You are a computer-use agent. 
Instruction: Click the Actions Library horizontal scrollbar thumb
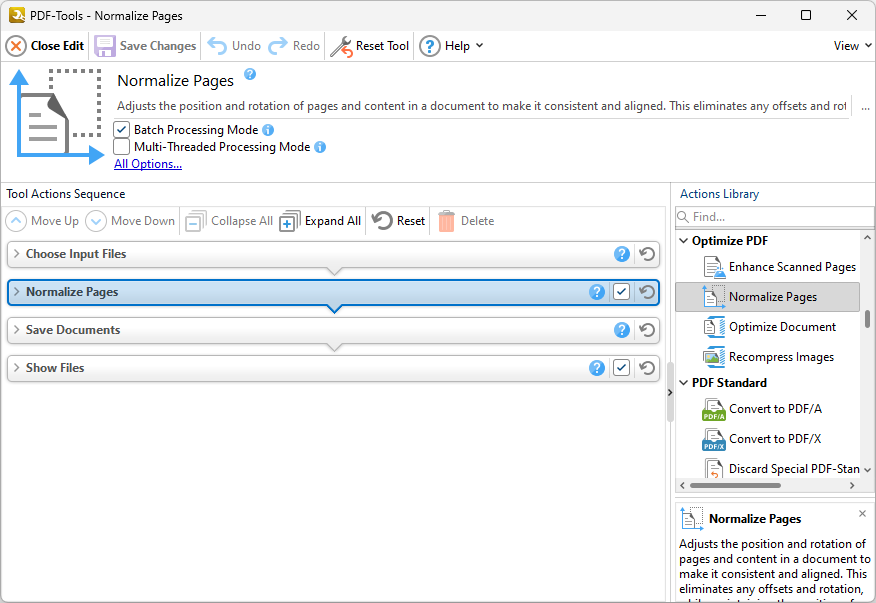(x=735, y=486)
